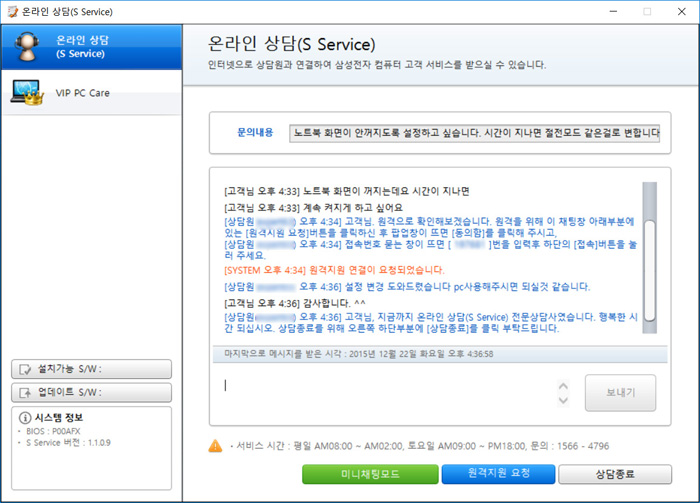Click the 계속 켜지게 하고 싶어요 message
The image size is (700, 503).
pos(313,208)
